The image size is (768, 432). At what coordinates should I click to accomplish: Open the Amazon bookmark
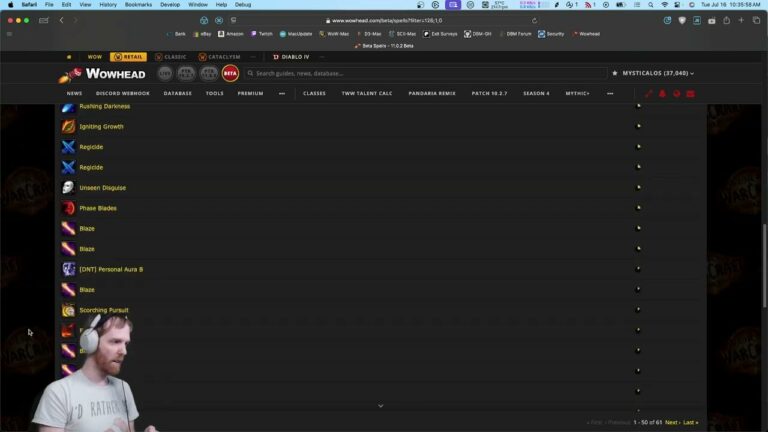click(231, 34)
